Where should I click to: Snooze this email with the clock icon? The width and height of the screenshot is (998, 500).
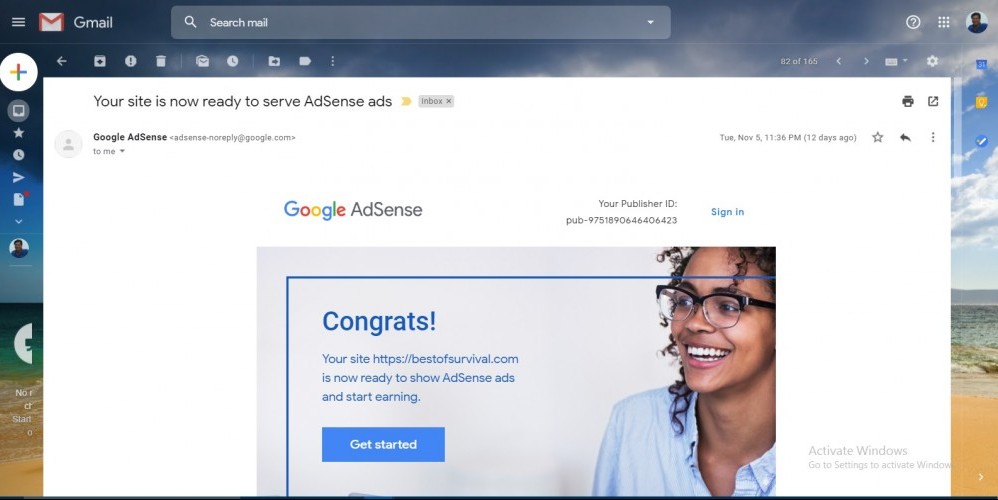click(x=233, y=61)
